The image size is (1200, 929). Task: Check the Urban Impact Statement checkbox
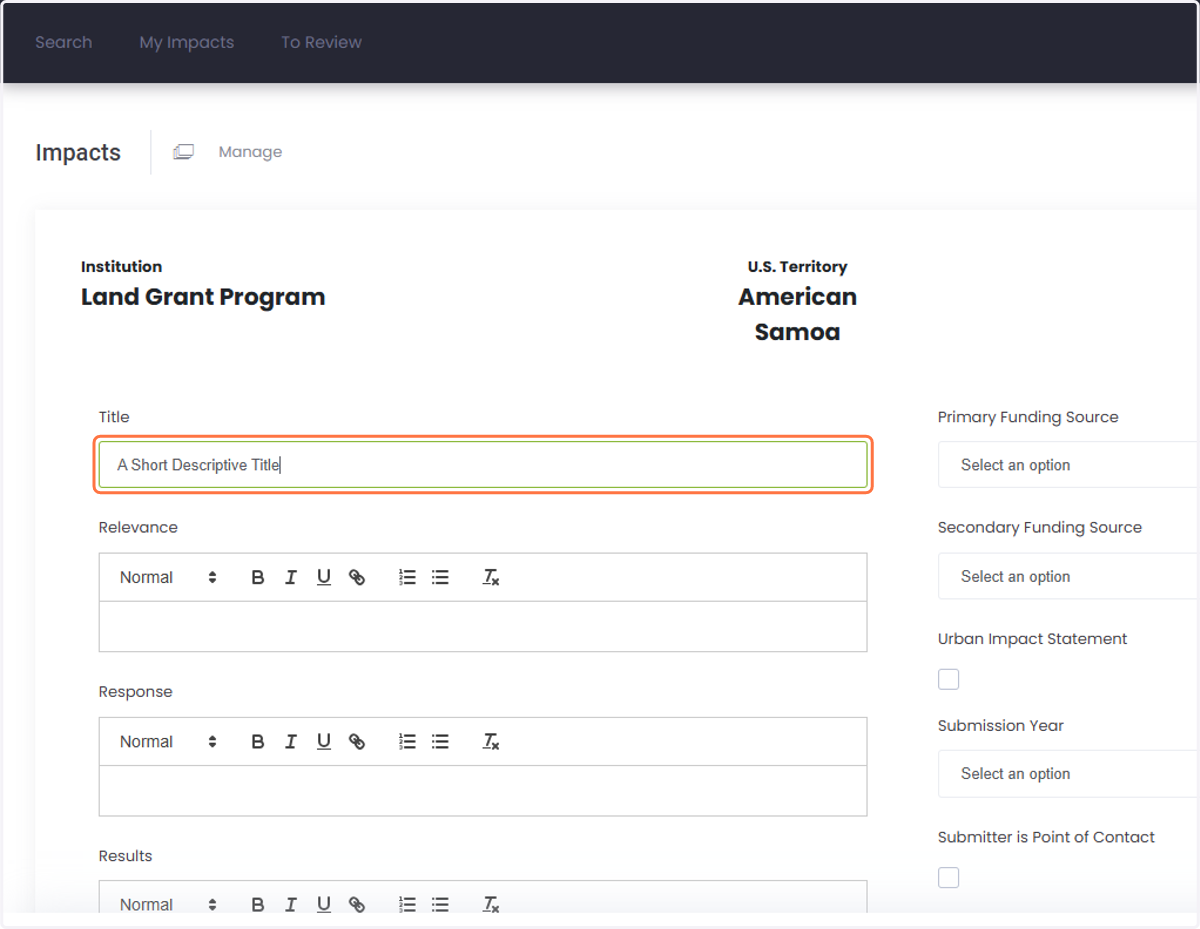[x=949, y=680]
